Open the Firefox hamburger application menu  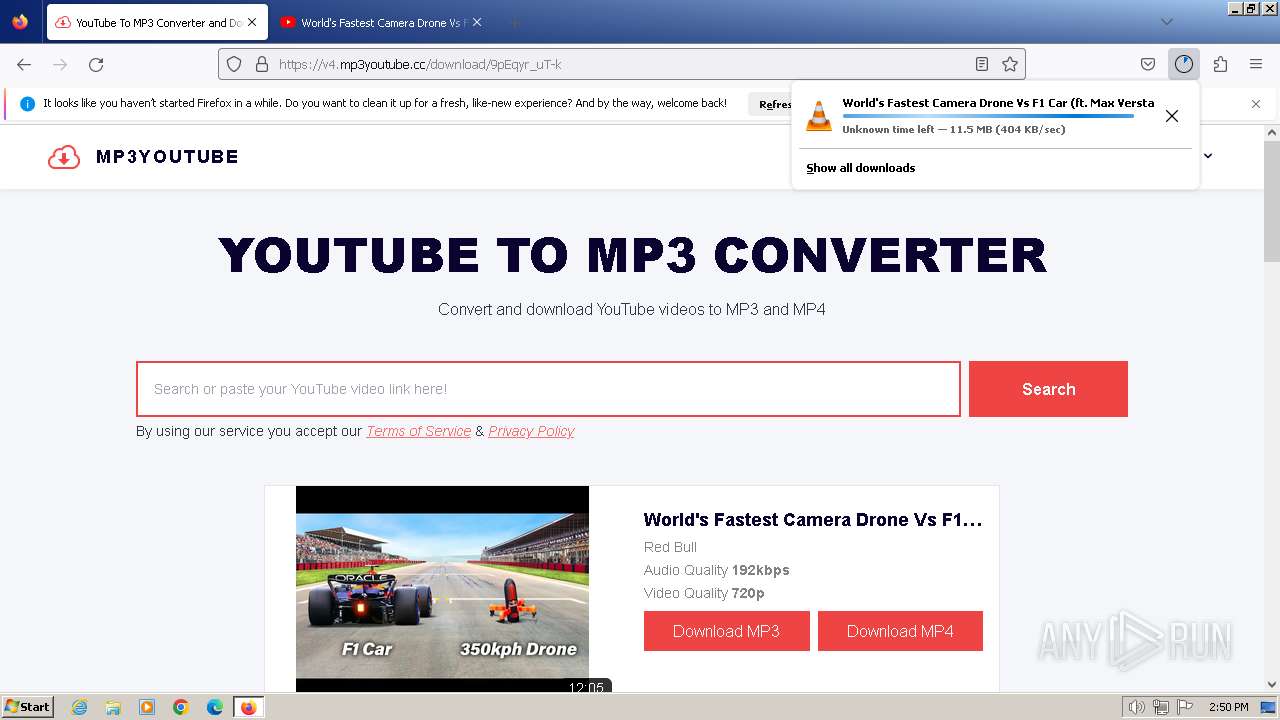coord(1256,64)
